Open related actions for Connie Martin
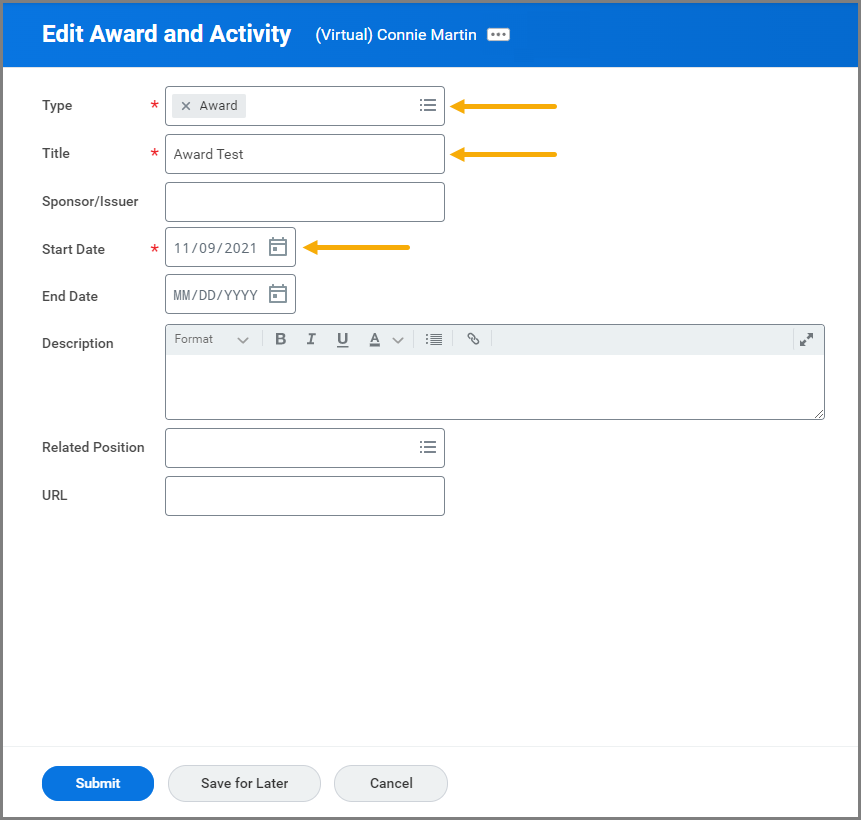This screenshot has height=820, width=861. pos(498,34)
